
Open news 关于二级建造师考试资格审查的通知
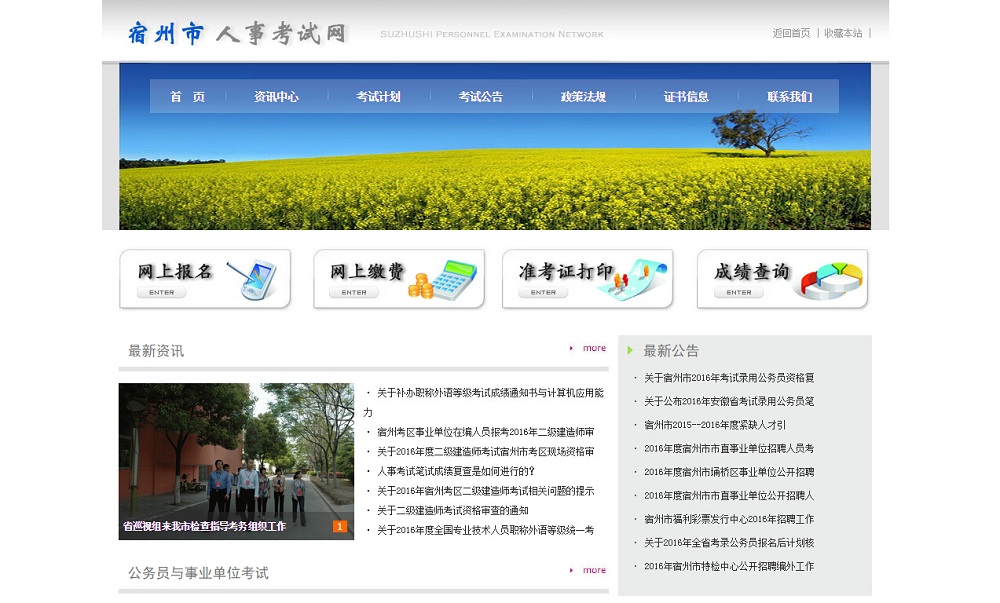pos(452,510)
